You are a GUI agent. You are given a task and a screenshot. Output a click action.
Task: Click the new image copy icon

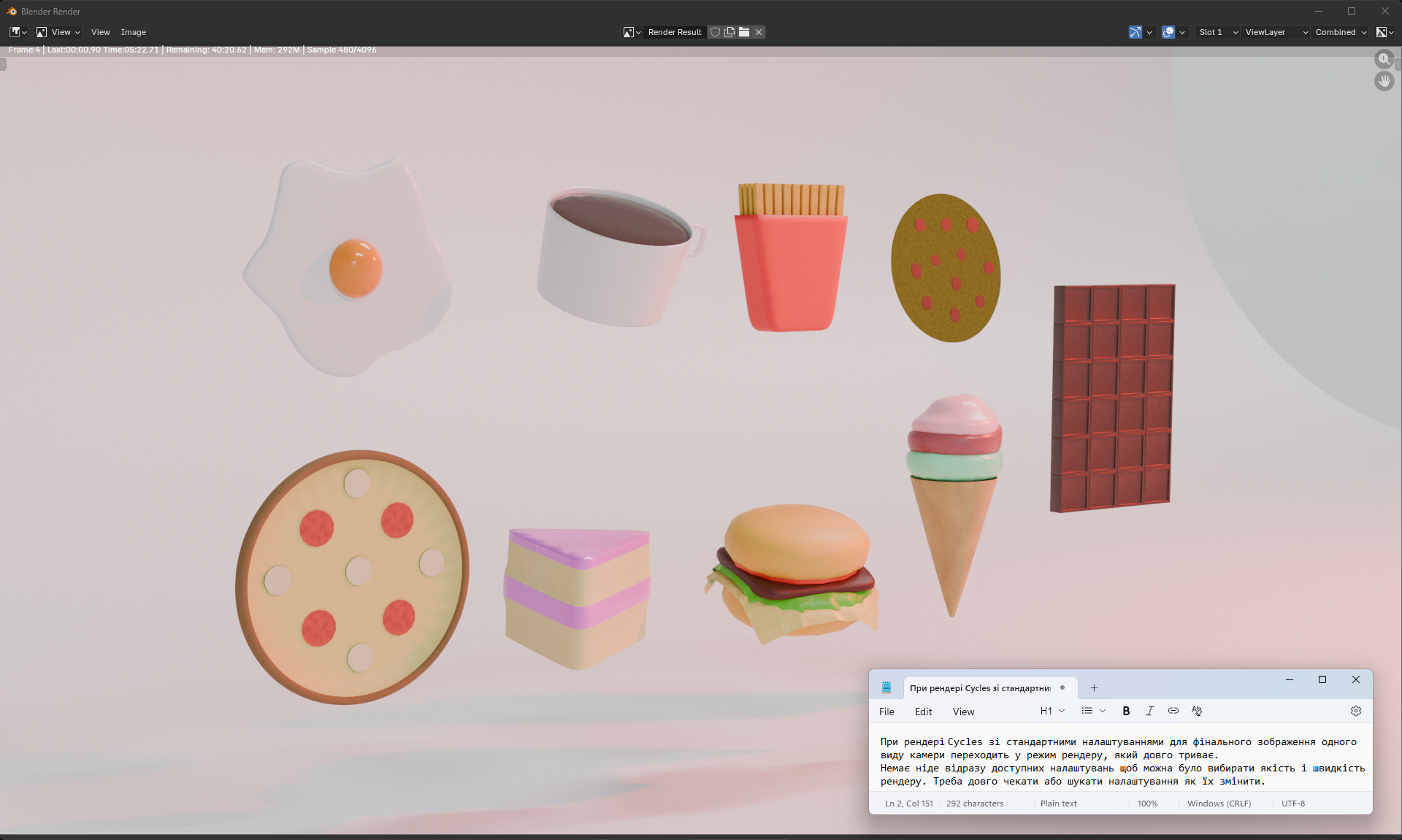click(x=729, y=32)
